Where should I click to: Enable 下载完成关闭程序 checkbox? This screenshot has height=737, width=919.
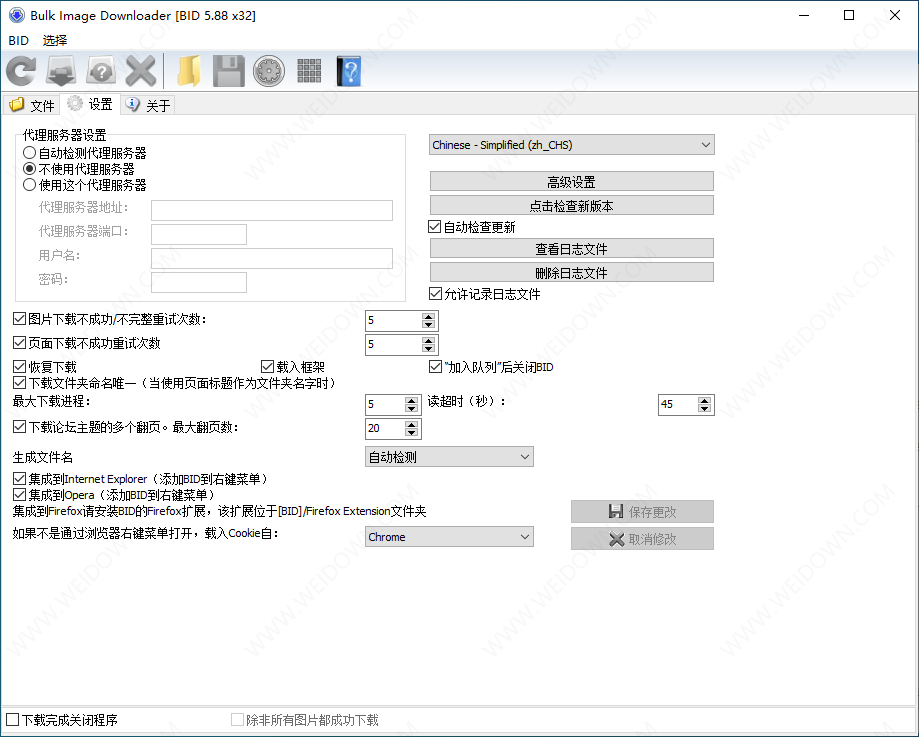click(x=12, y=720)
